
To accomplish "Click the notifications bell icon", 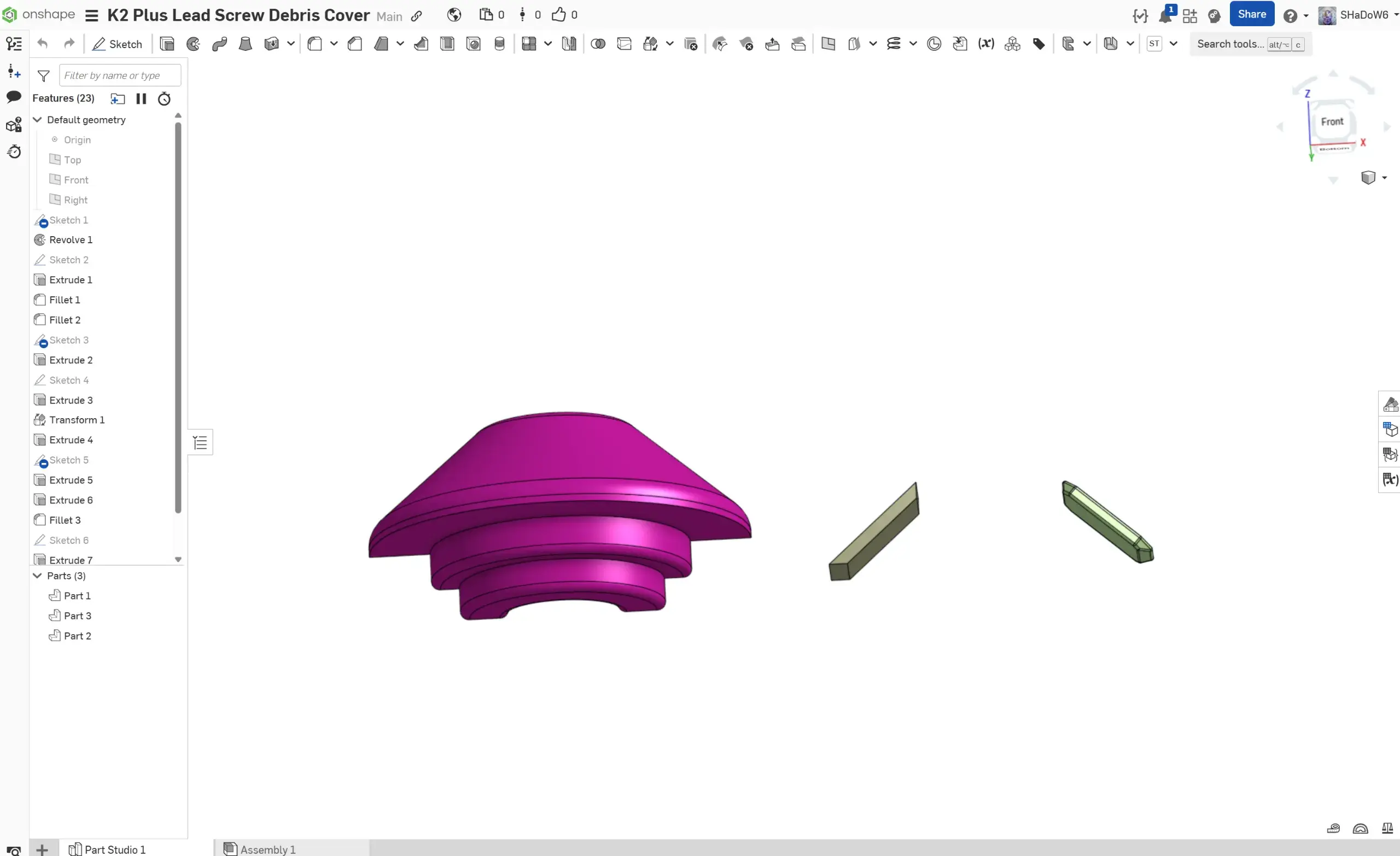I will [1165, 15].
